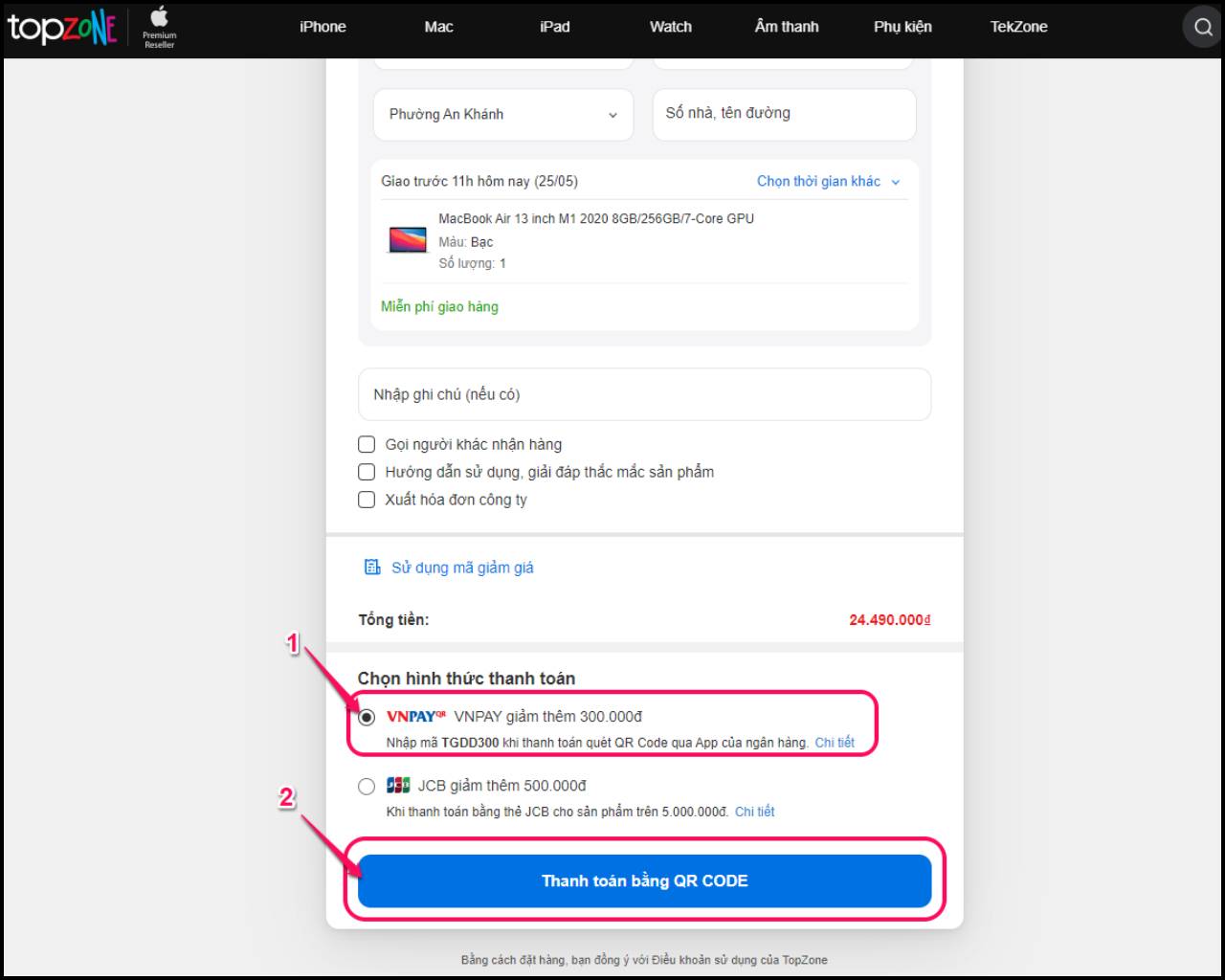The width and height of the screenshot is (1225, 980).
Task: Open the search magnifier icon
Action: tap(1203, 27)
